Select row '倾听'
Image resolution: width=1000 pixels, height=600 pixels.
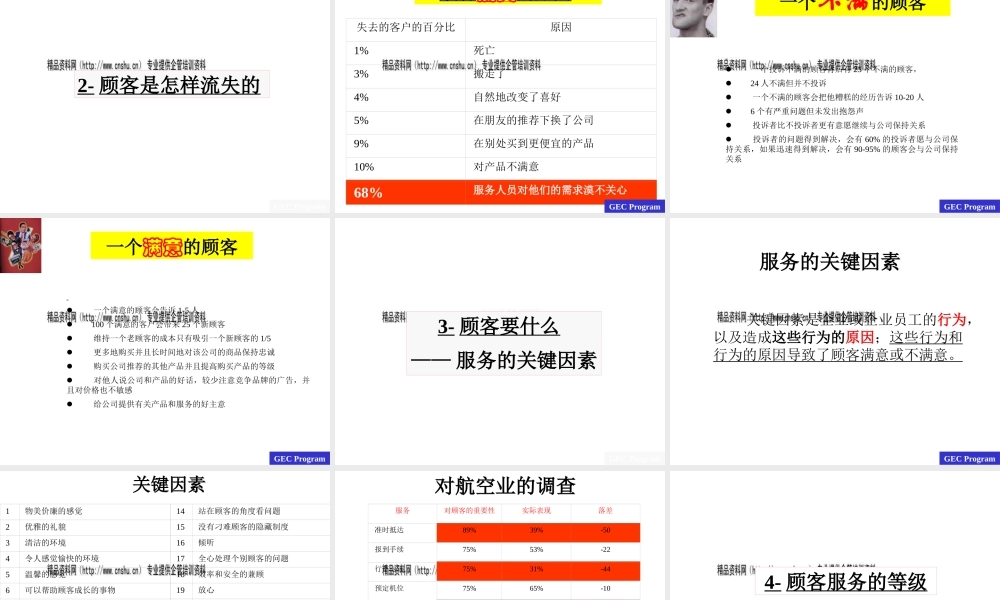coord(206,543)
